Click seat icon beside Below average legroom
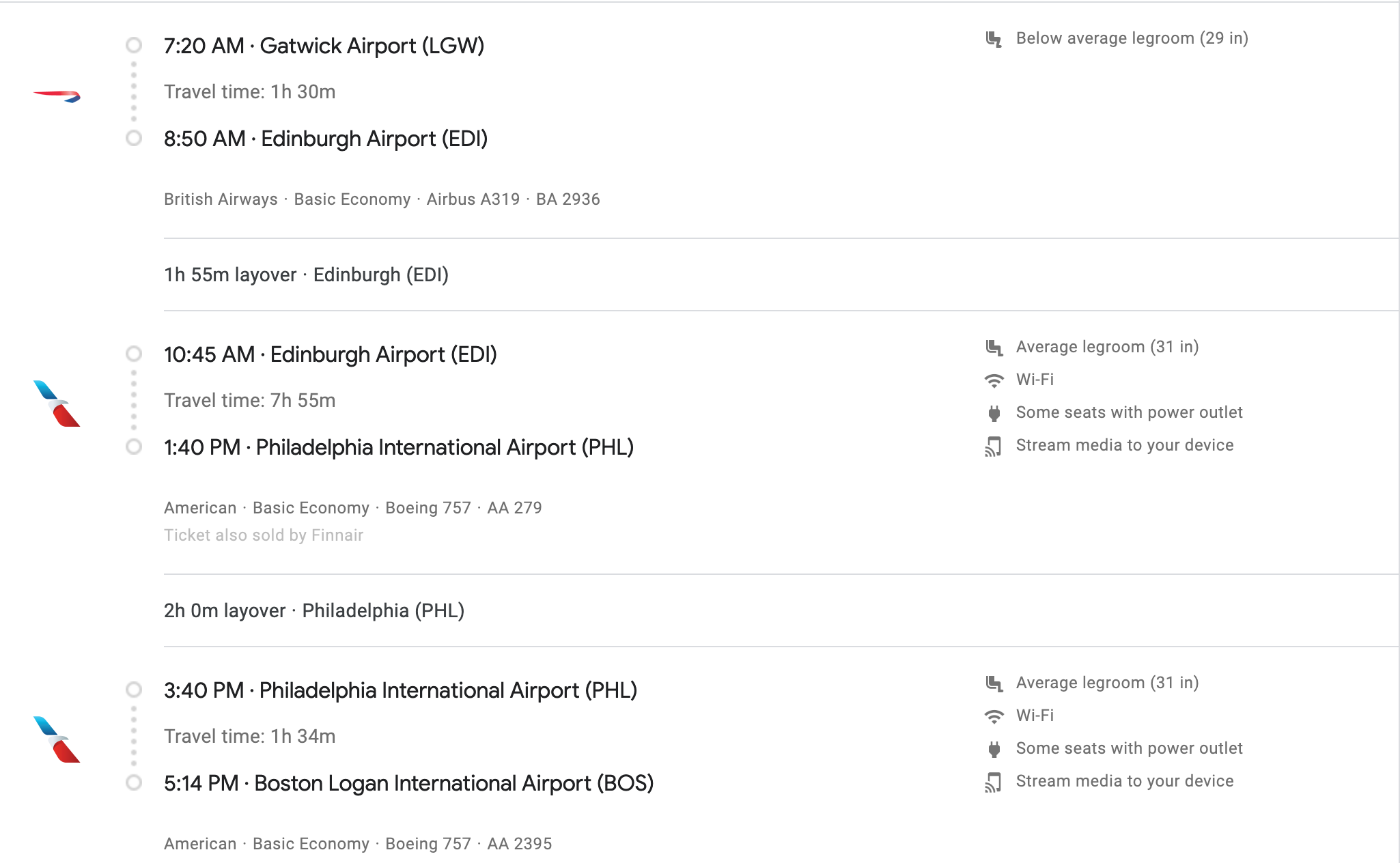 (x=994, y=39)
